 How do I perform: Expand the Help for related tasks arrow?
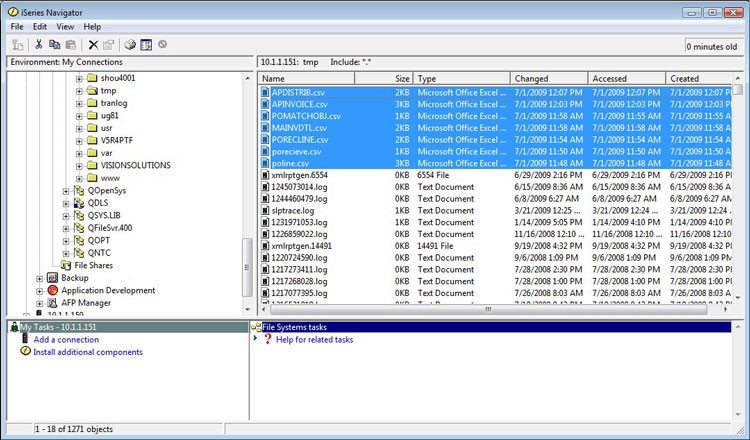255,338
